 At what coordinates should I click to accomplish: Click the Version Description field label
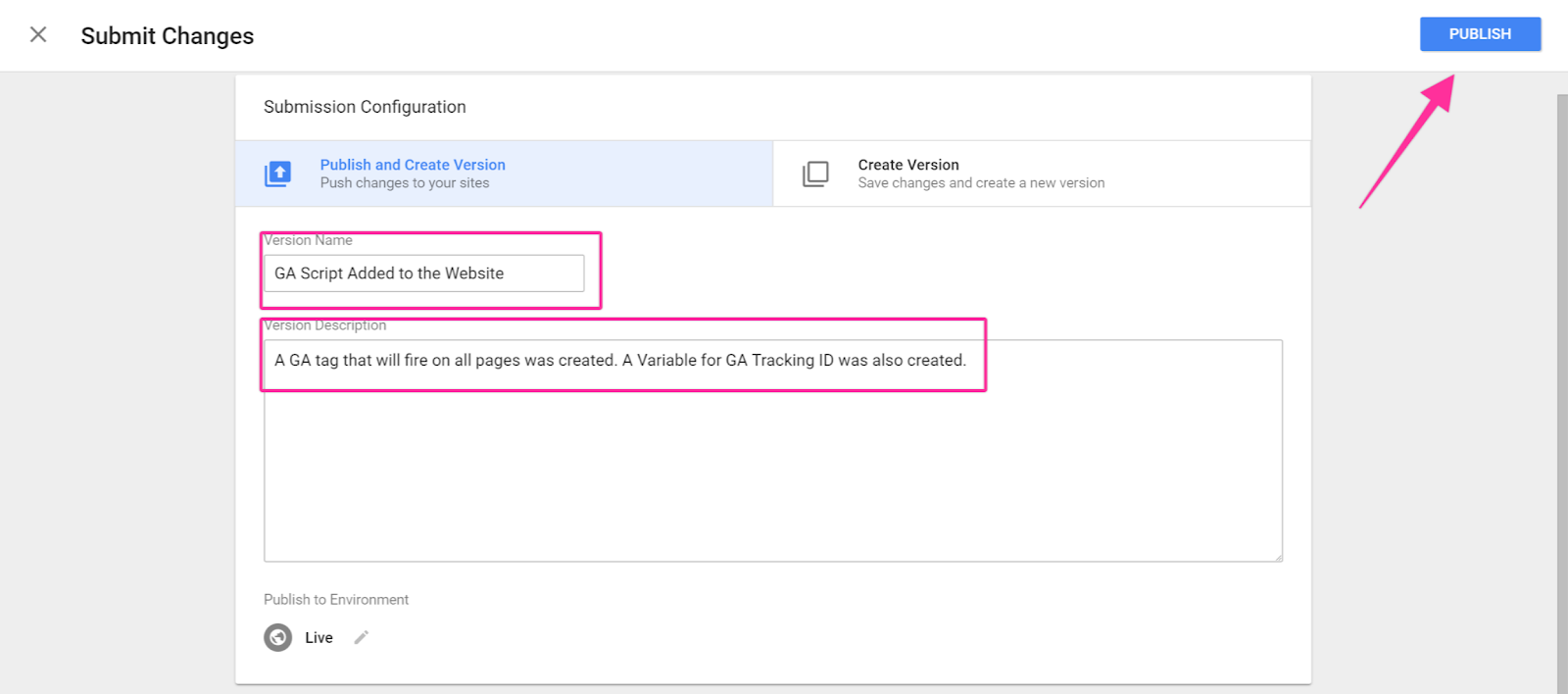coord(325,325)
